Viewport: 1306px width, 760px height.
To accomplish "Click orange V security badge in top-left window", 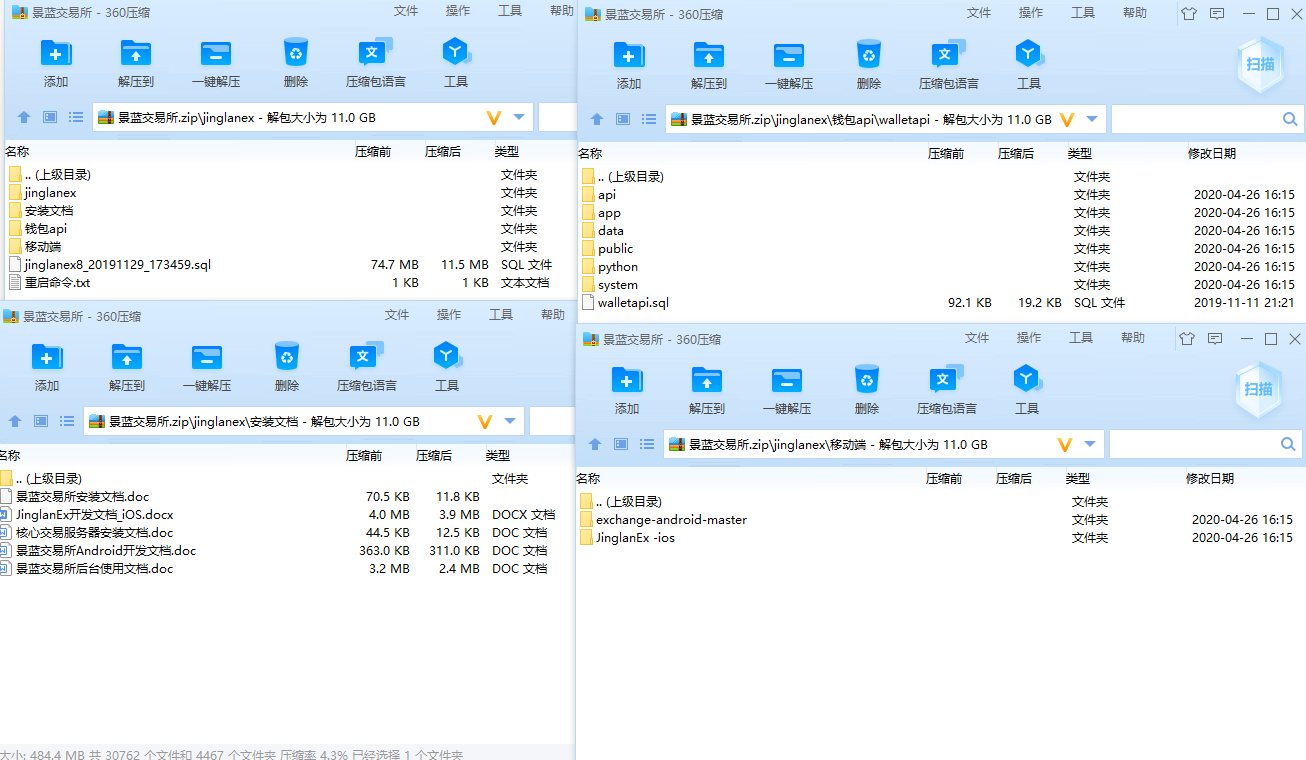I will click(494, 117).
